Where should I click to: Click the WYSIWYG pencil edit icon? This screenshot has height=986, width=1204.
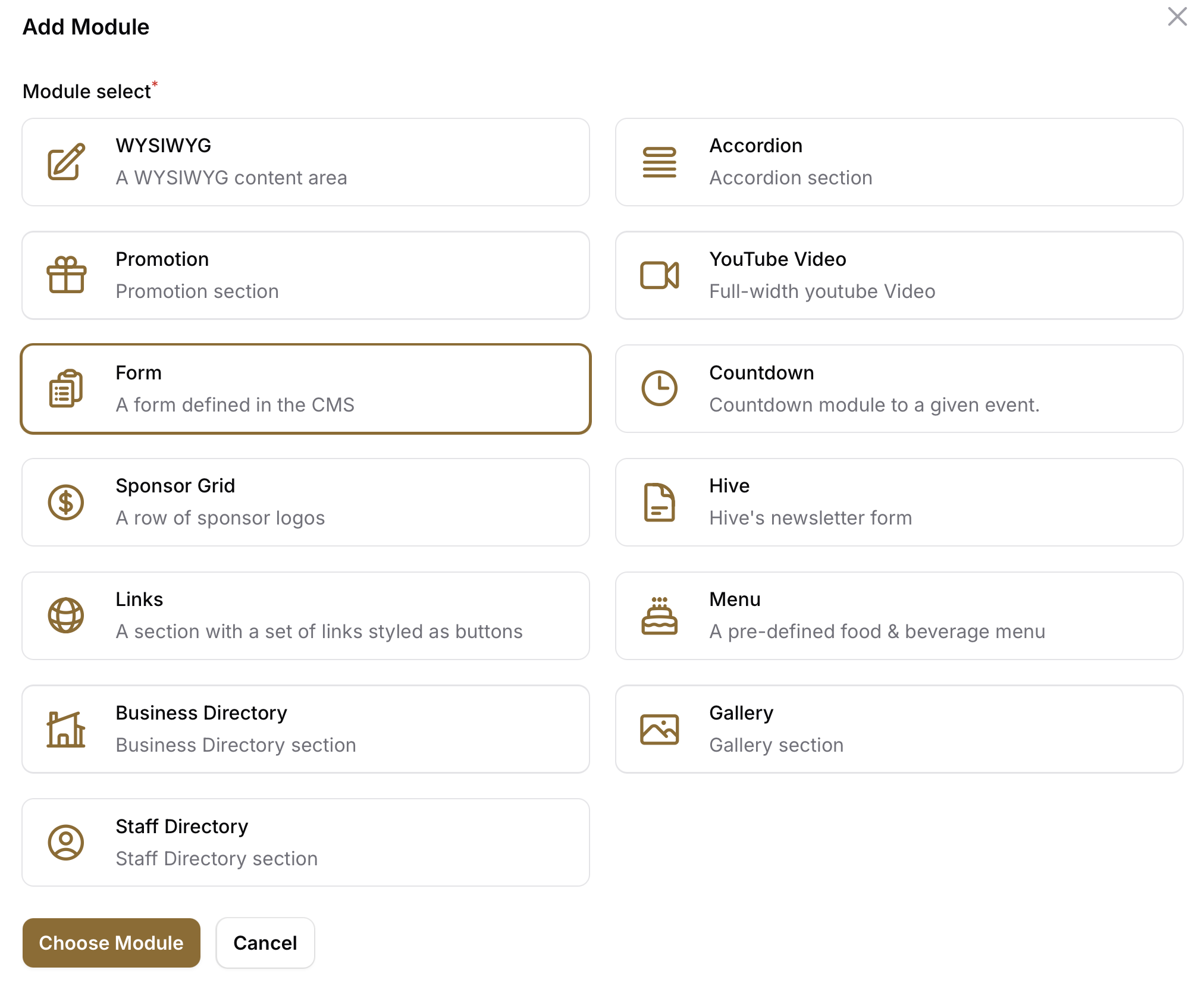coord(66,162)
